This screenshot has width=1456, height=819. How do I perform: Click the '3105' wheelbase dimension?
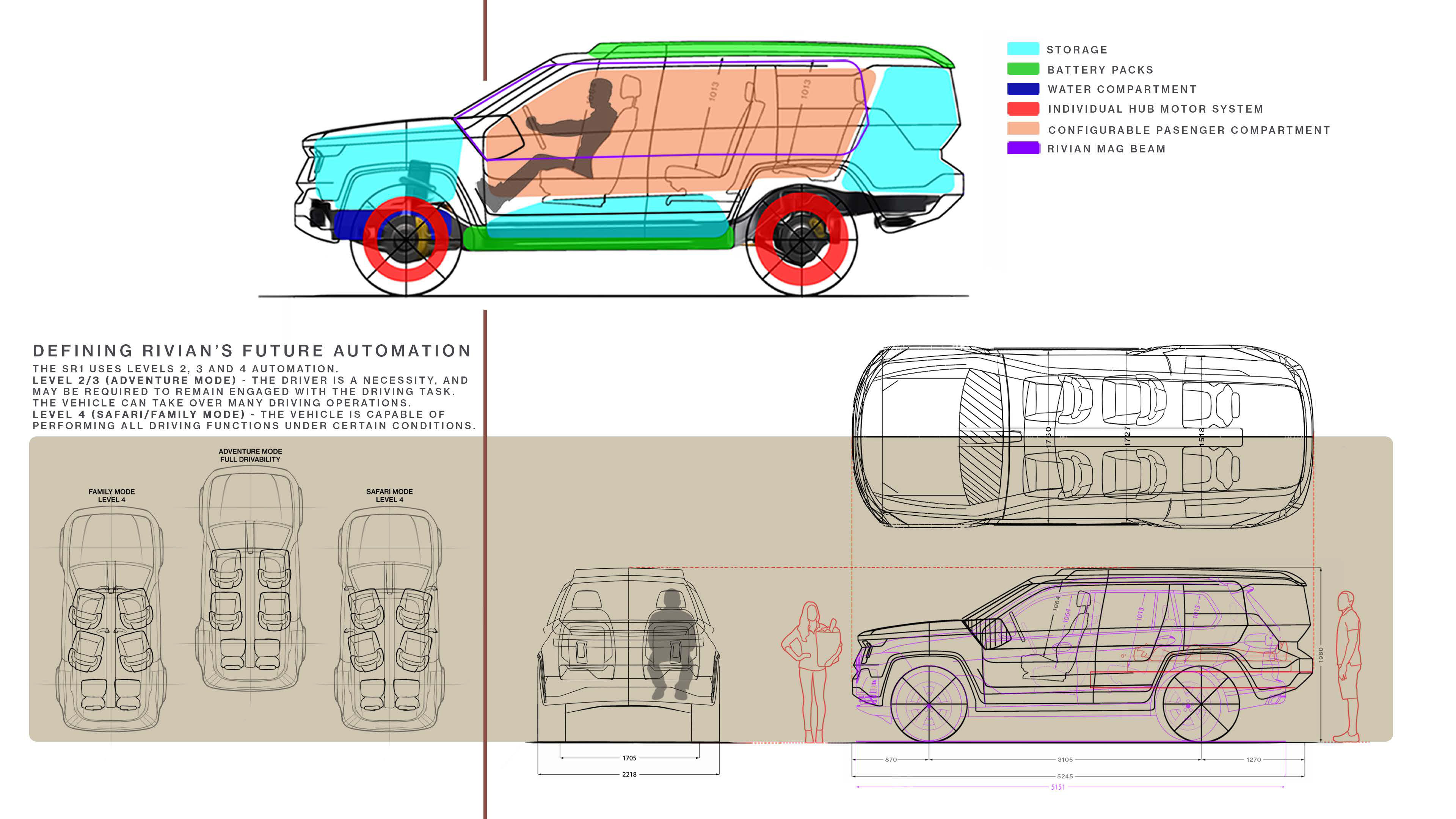point(1065,759)
